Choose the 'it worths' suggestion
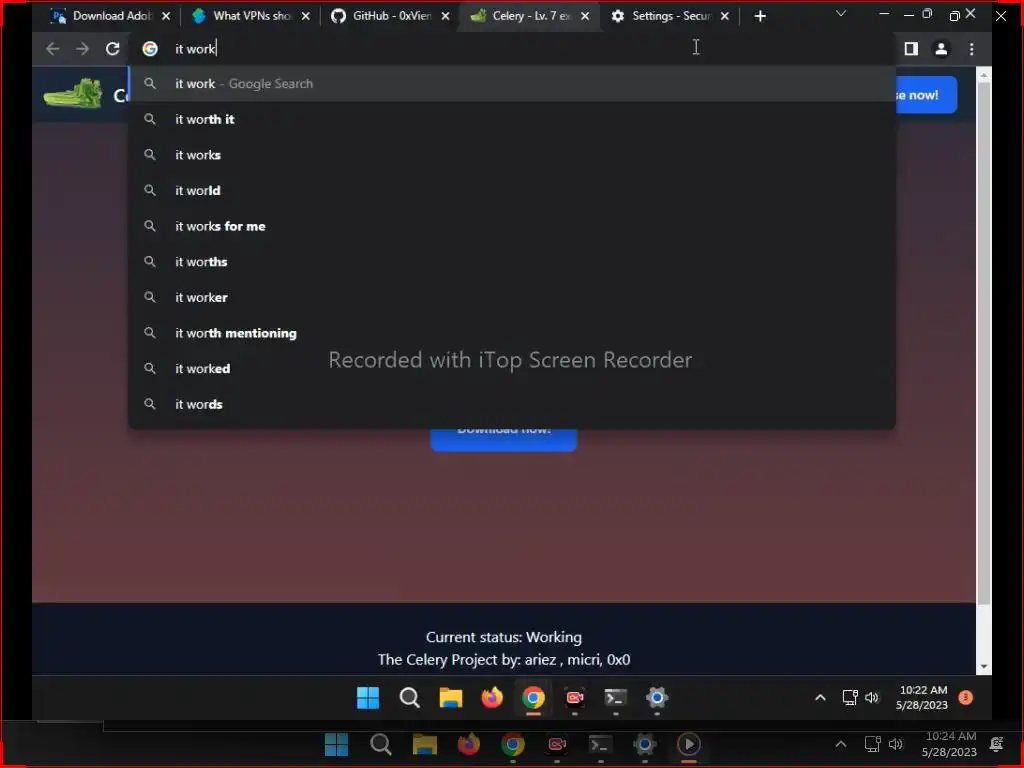 coord(512,262)
